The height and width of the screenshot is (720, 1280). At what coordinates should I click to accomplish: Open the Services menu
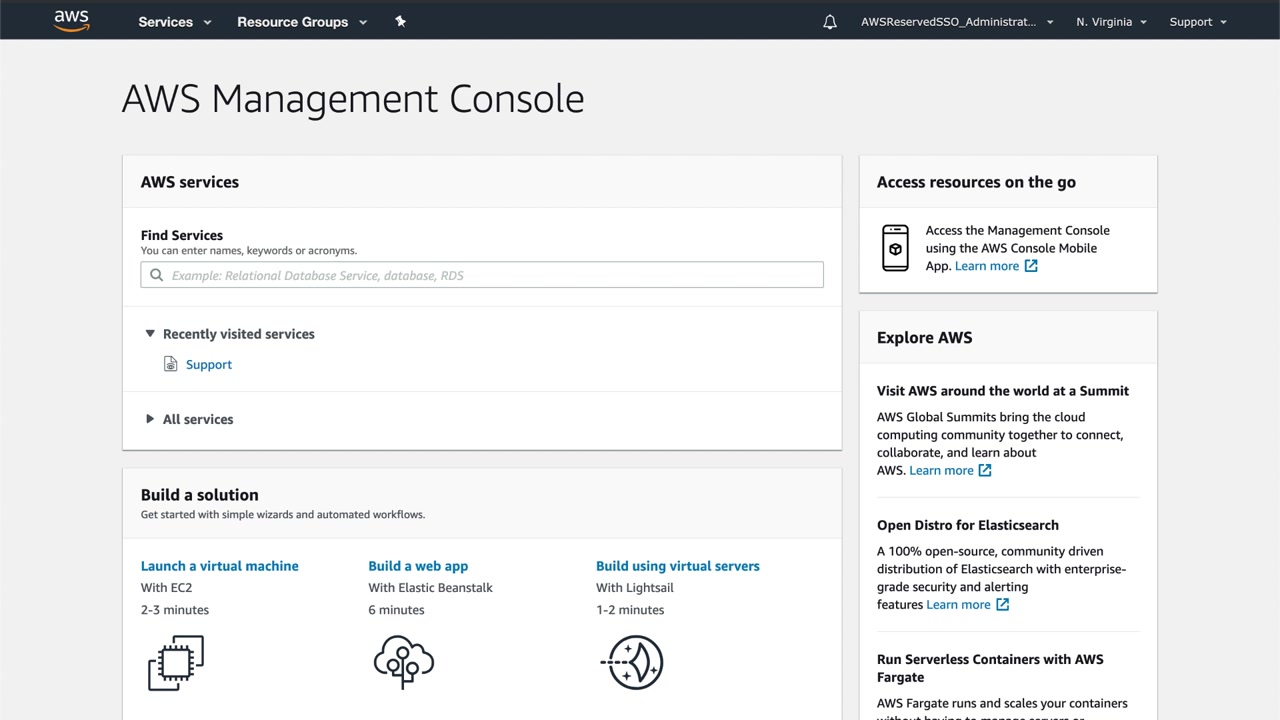pos(175,22)
